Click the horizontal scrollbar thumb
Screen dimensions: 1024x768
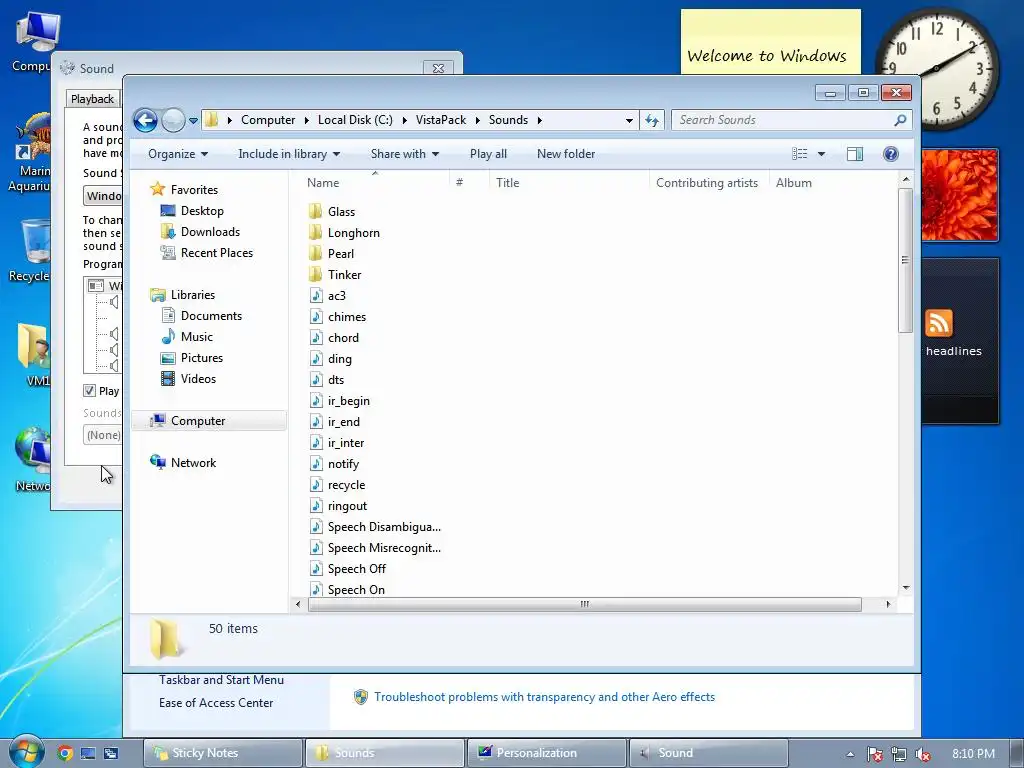coord(584,604)
